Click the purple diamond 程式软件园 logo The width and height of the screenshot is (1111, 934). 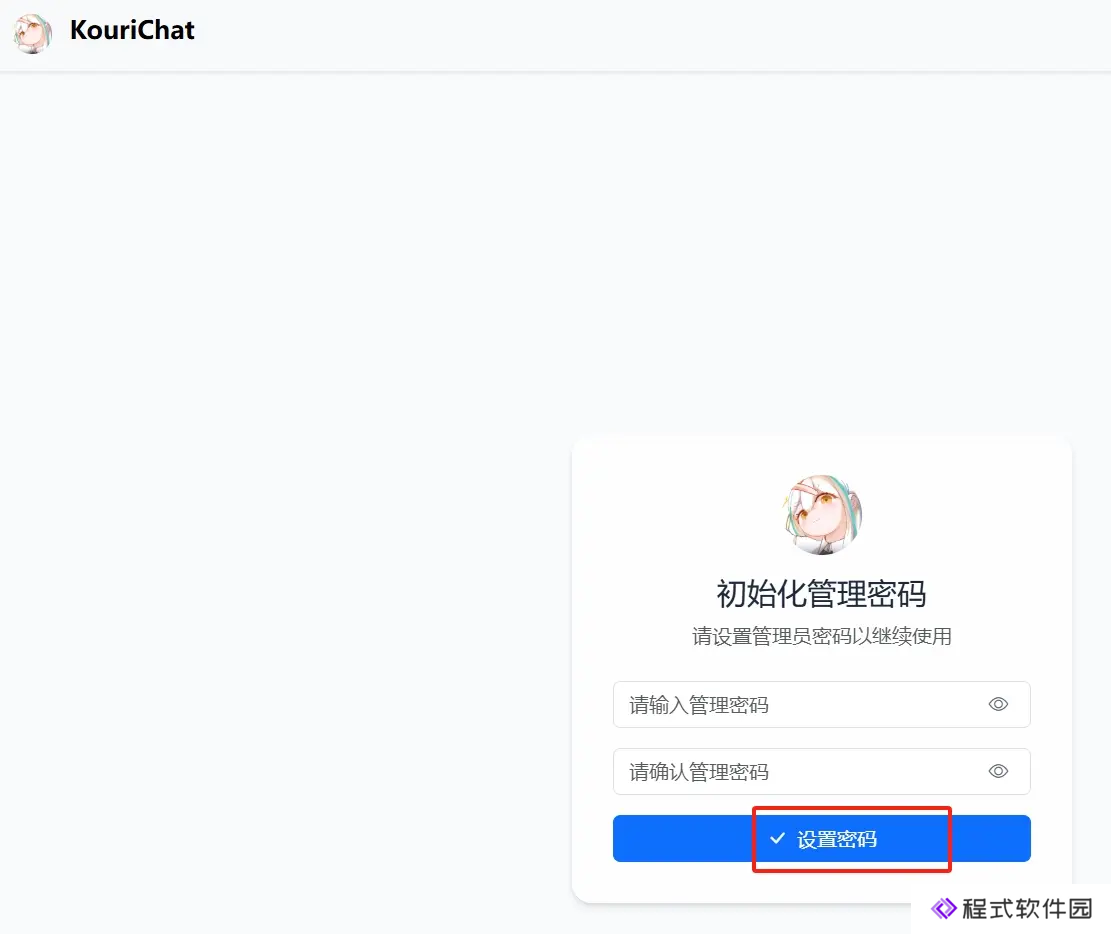tap(944, 908)
